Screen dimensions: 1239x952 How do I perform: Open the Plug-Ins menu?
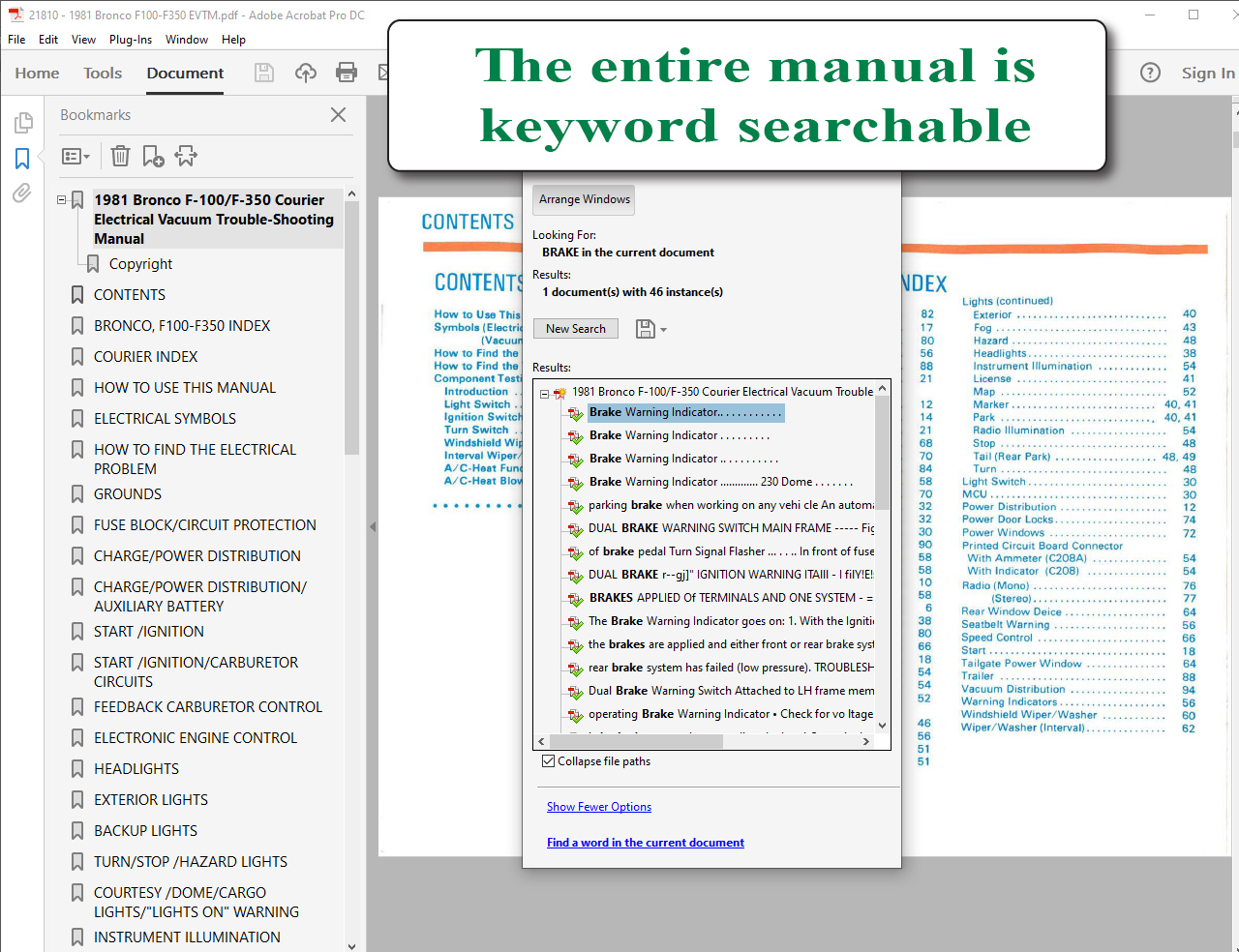(131, 40)
